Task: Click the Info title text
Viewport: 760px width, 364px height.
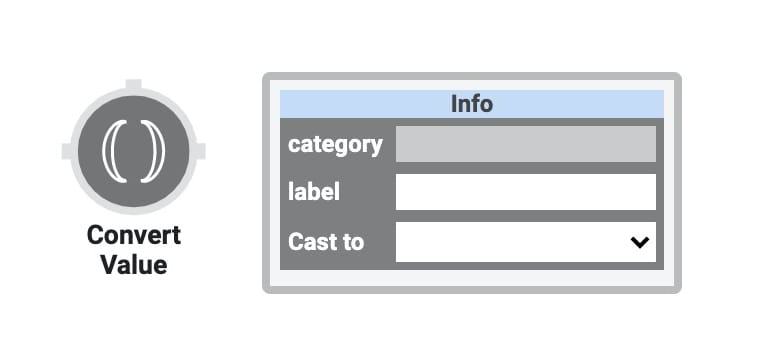Action: coord(472,104)
